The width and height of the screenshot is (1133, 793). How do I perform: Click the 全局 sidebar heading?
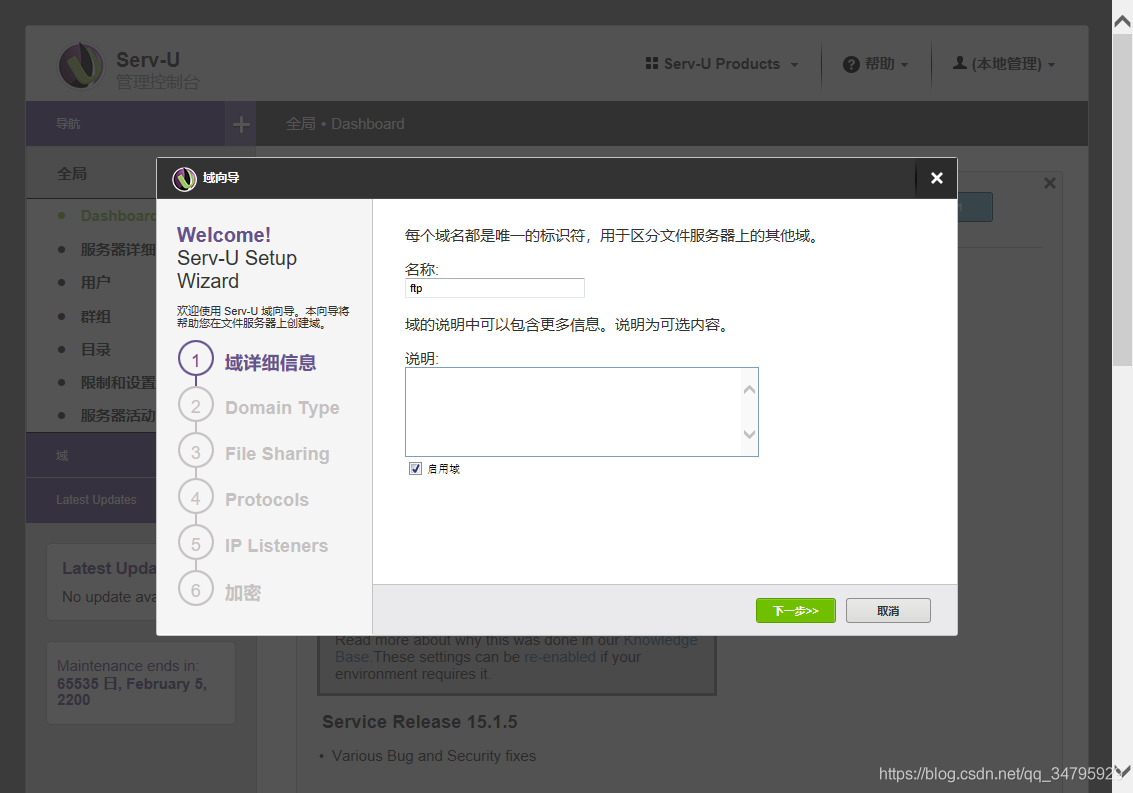click(x=72, y=173)
